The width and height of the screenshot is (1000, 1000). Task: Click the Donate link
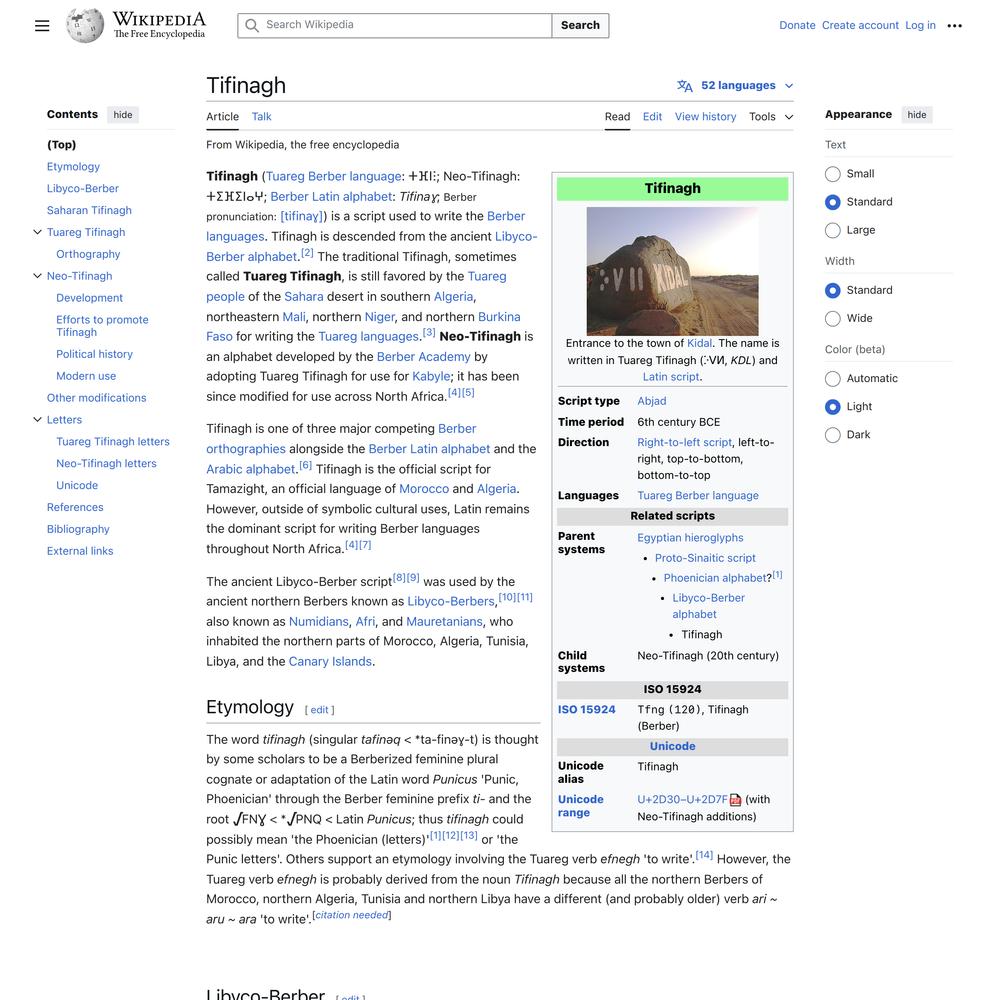click(797, 26)
